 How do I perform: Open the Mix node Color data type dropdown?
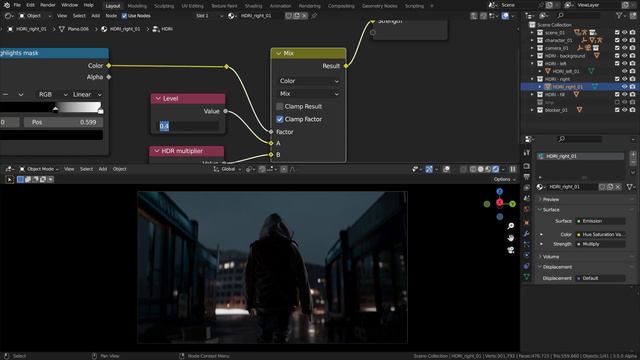(x=309, y=81)
